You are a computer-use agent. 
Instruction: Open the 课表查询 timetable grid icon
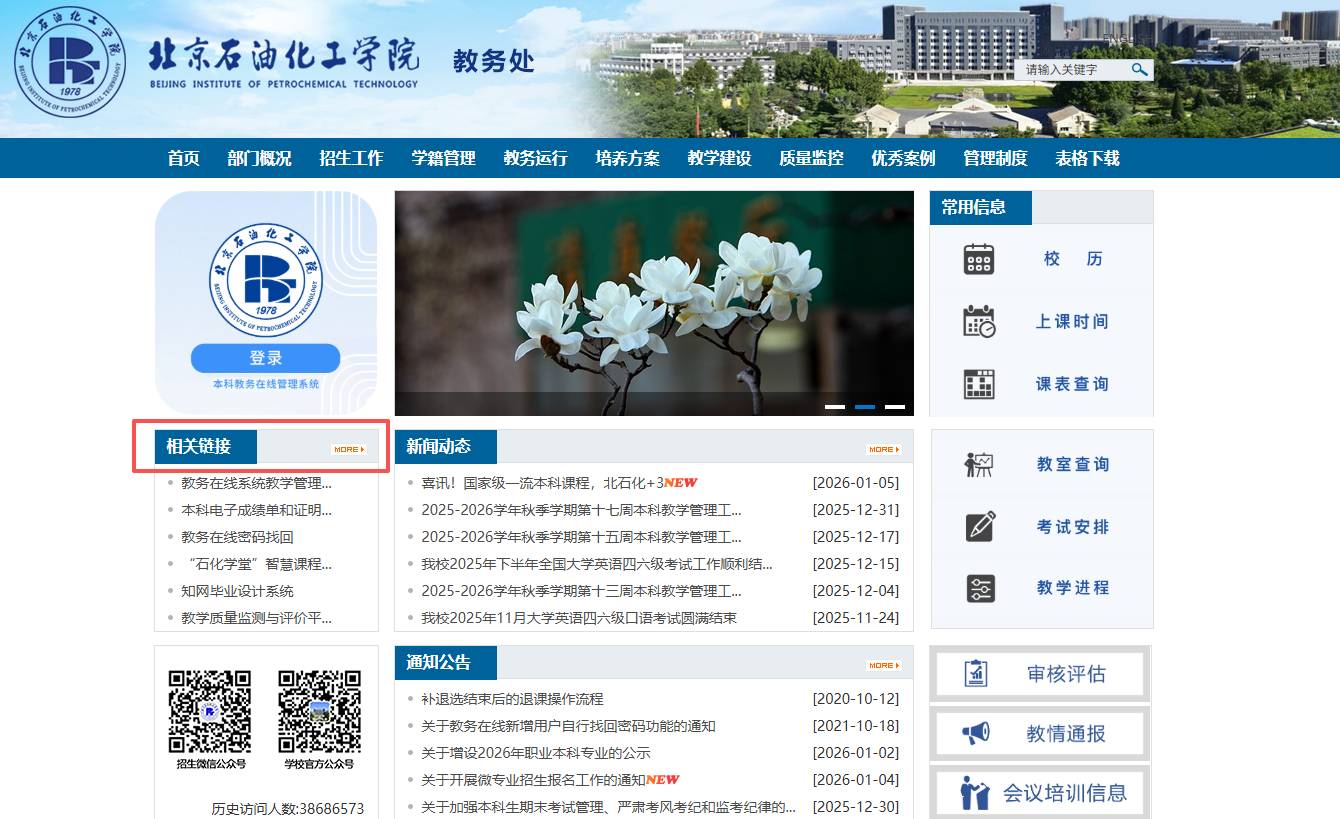(979, 384)
